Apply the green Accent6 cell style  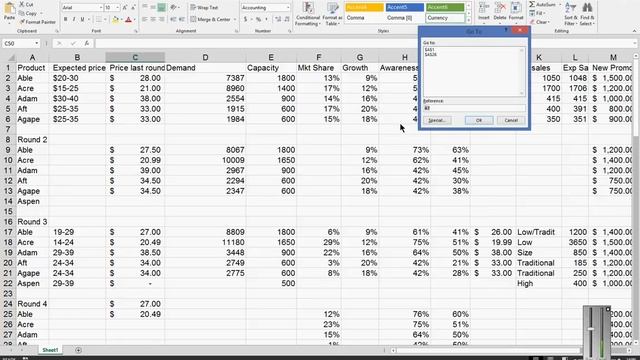(x=445, y=7)
